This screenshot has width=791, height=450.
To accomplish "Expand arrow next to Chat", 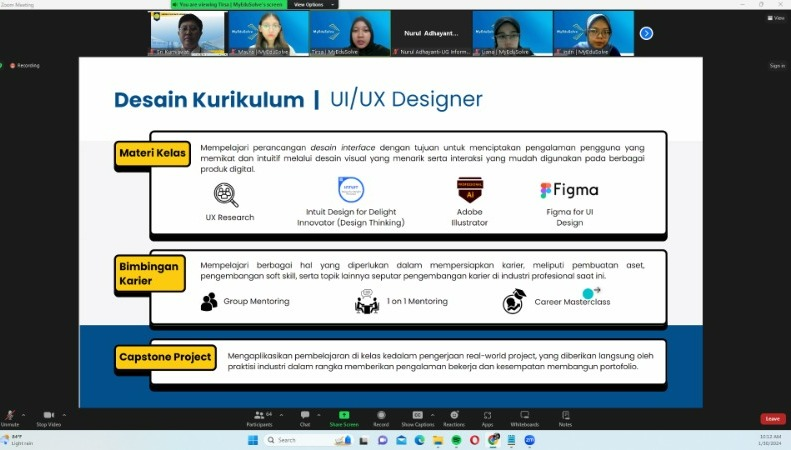I will coord(318,415).
